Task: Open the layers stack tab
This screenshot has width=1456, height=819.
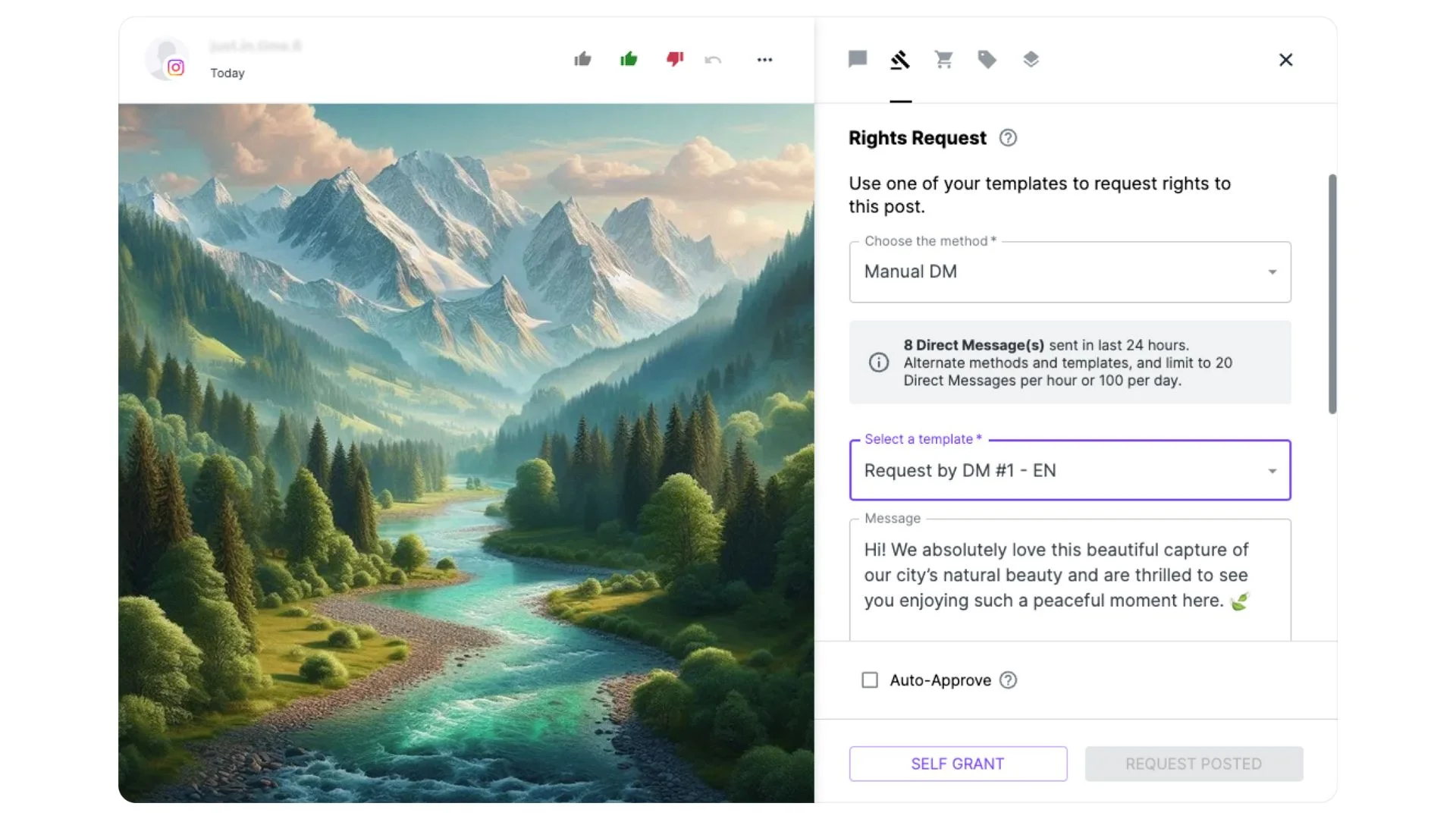Action: (x=1031, y=59)
